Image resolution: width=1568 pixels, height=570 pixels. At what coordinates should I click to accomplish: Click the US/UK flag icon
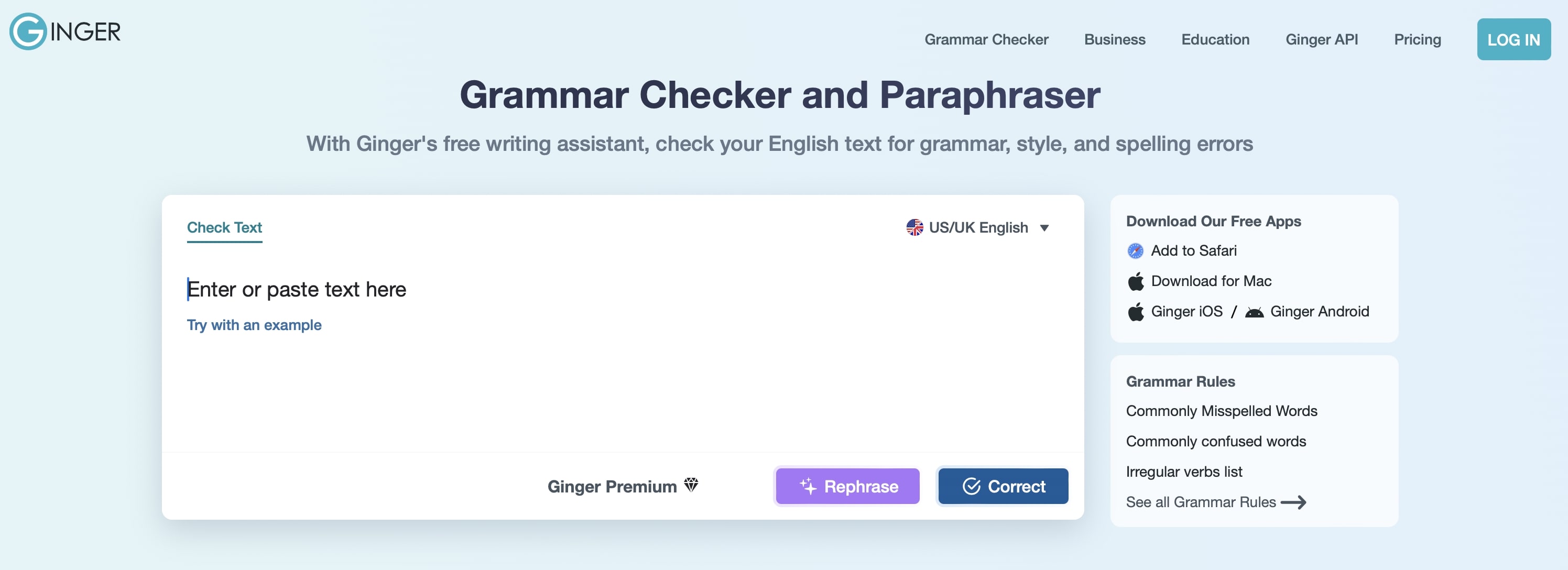[914, 227]
